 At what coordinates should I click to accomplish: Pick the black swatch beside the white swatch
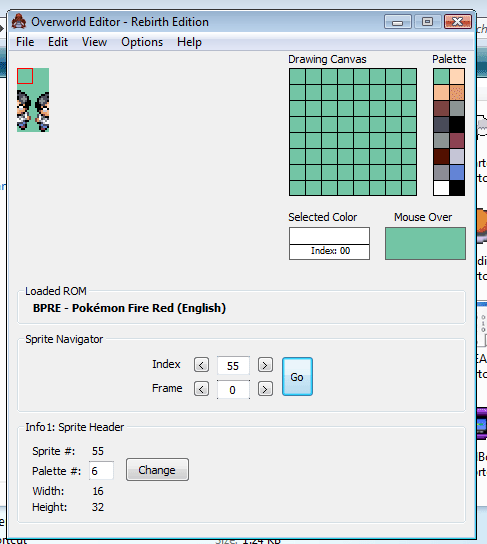[457, 188]
